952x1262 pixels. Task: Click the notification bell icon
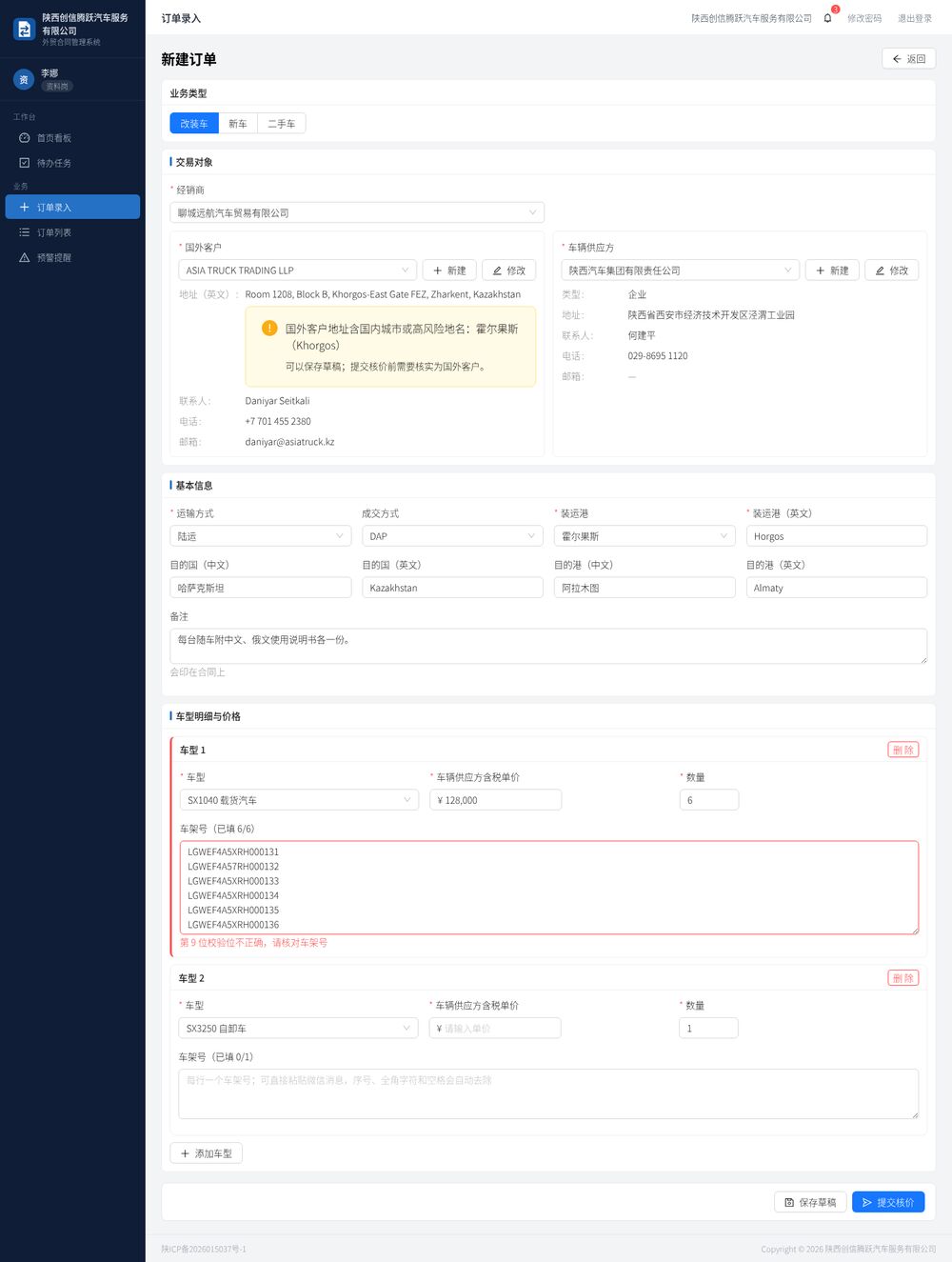tap(827, 18)
